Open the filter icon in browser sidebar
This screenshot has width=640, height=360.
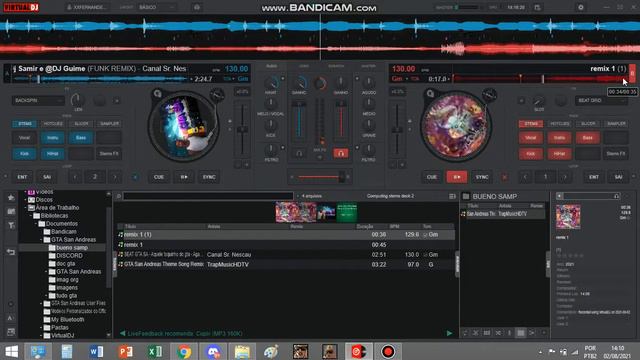coord(11,225)
